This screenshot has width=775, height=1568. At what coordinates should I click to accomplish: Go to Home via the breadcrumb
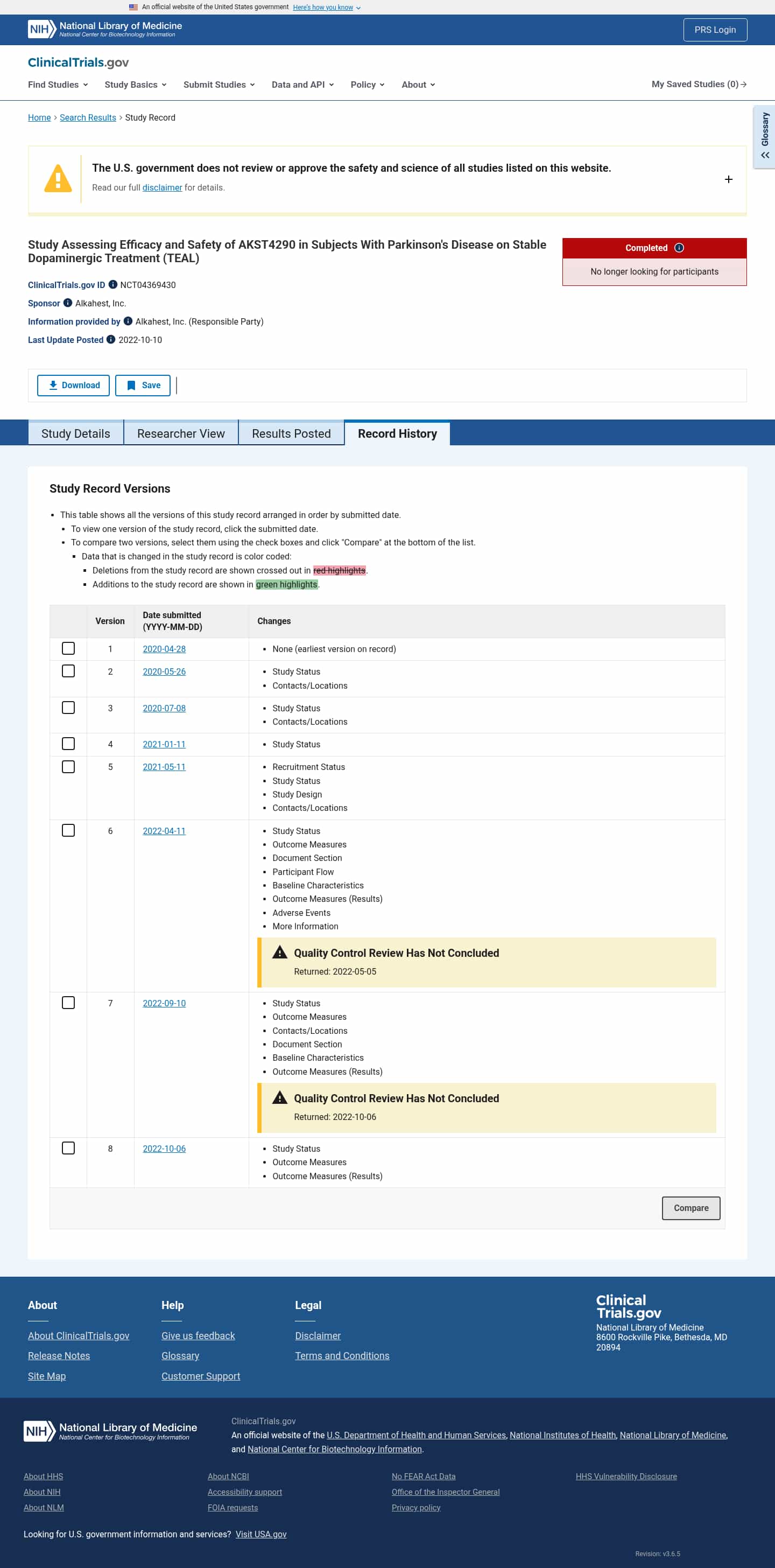(x=39, y=117)
